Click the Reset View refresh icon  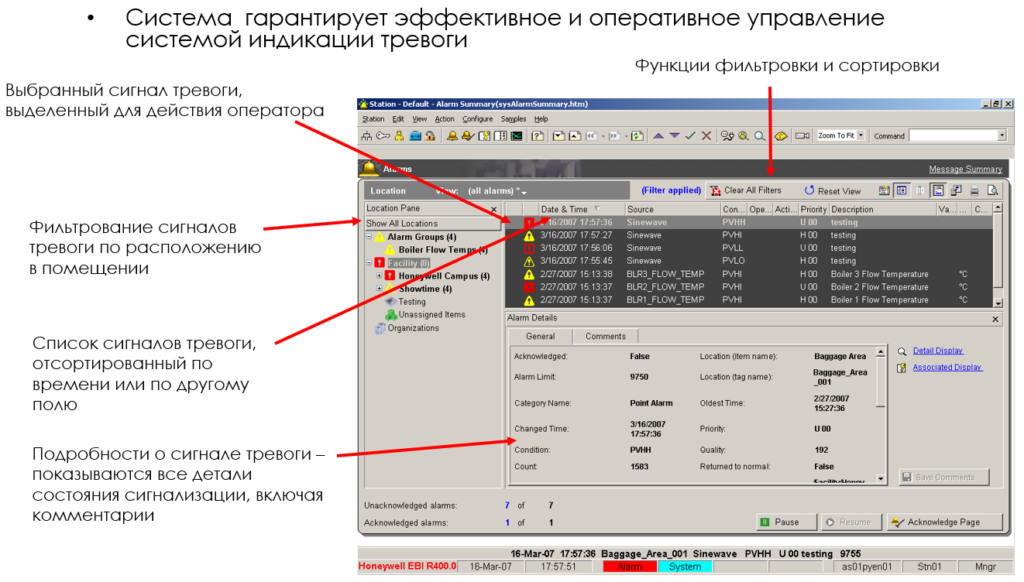[x=809, y=190]
